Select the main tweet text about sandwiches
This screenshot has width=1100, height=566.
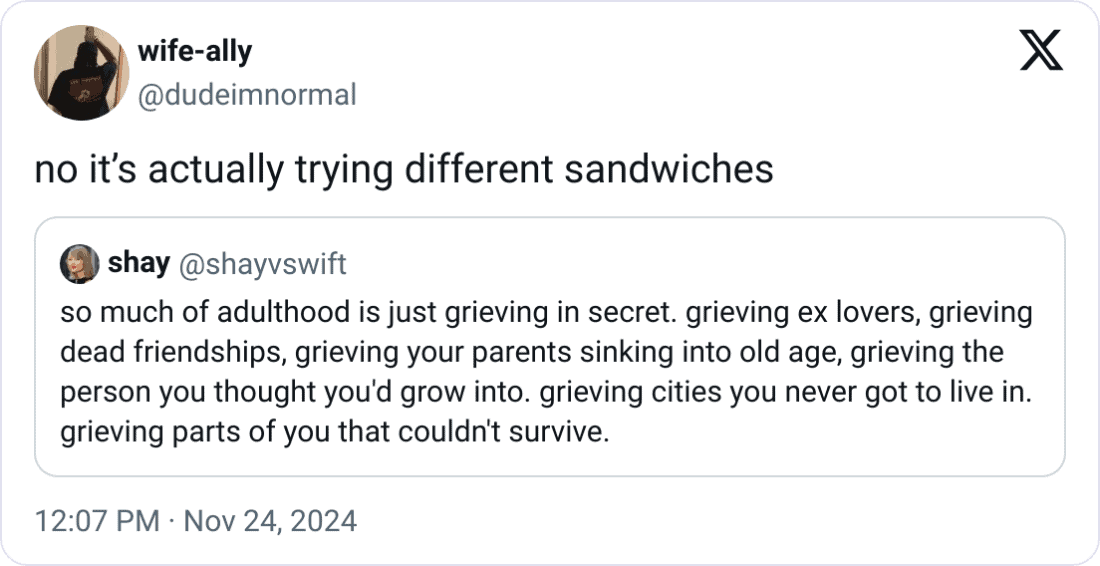tap(404, 169)
